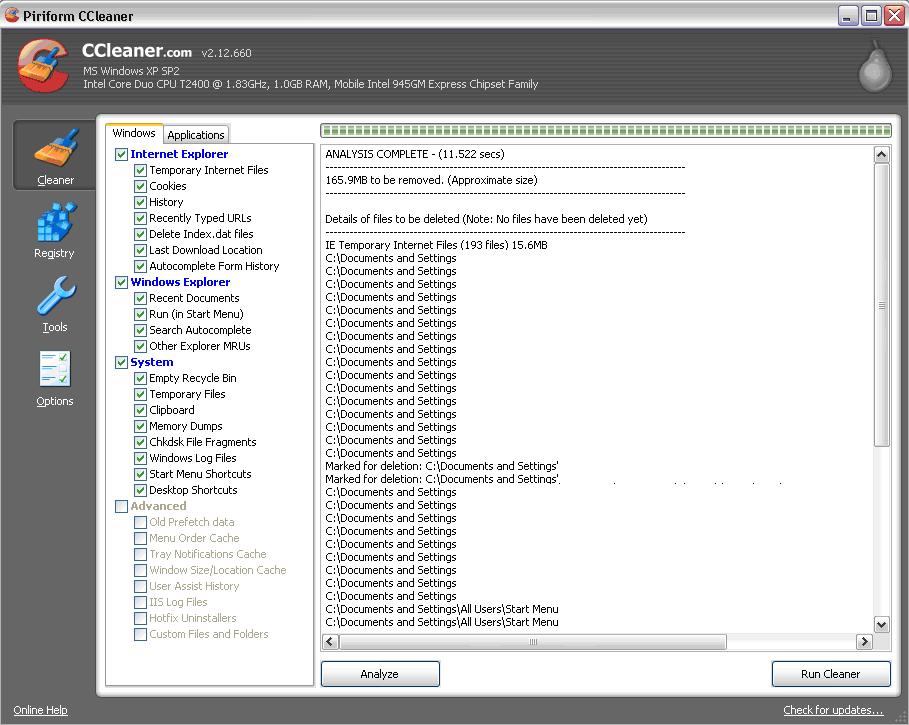This screenshot has height=725, width=909.
Task: Uncheck Run (in Start Menu)
Action: pyautogui.click(x=140, y=314)
